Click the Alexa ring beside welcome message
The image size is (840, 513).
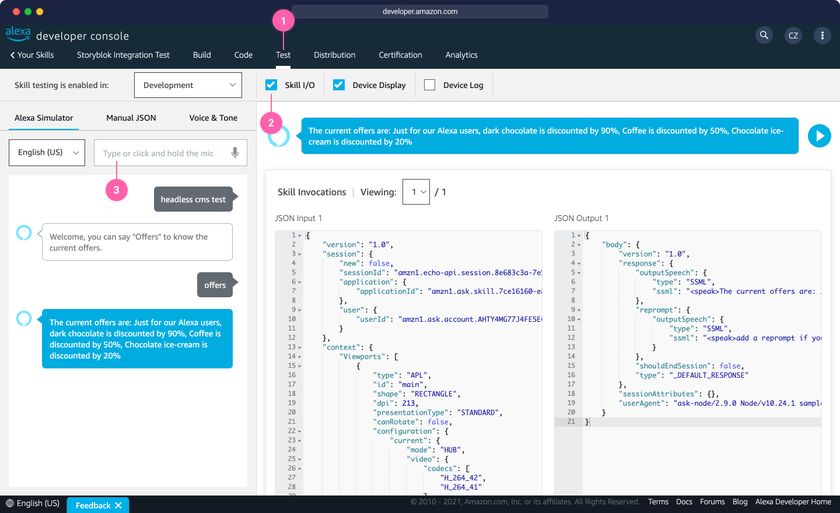(x=24, y=232)
